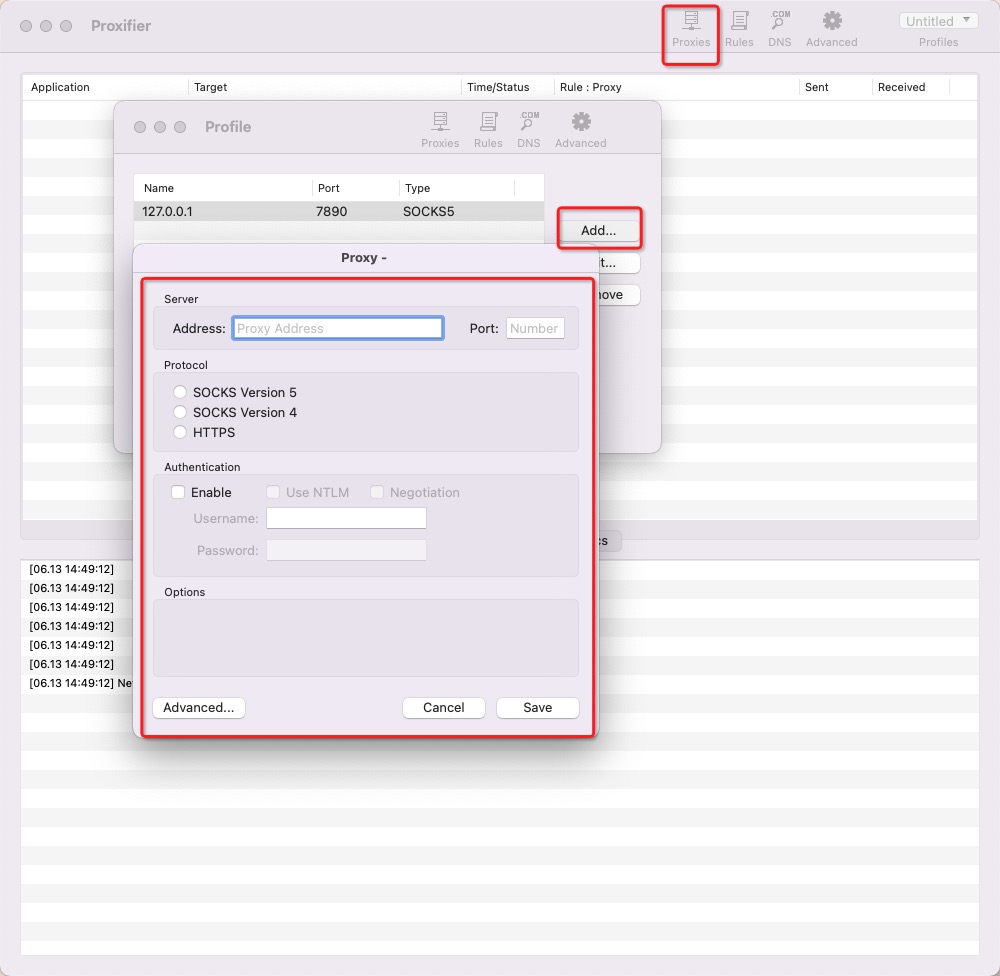Check the Negotiation authentication option
The image size is (1000, 976).
[x=377, y=492]
